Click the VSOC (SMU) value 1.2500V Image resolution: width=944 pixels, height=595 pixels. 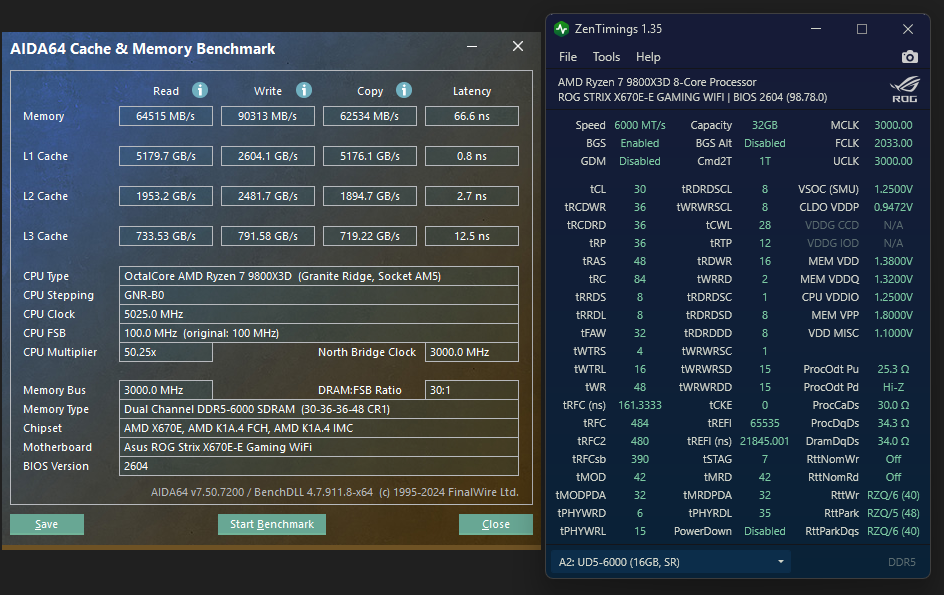tap(893, 189)
